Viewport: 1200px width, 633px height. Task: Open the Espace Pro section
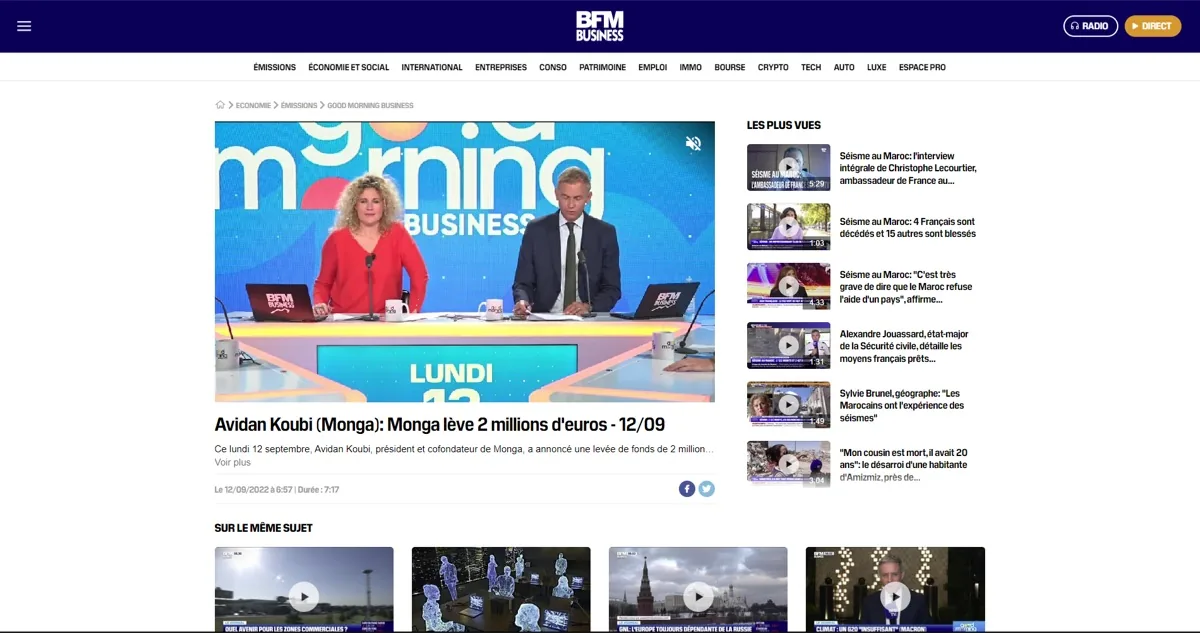(x=922, y=68)
